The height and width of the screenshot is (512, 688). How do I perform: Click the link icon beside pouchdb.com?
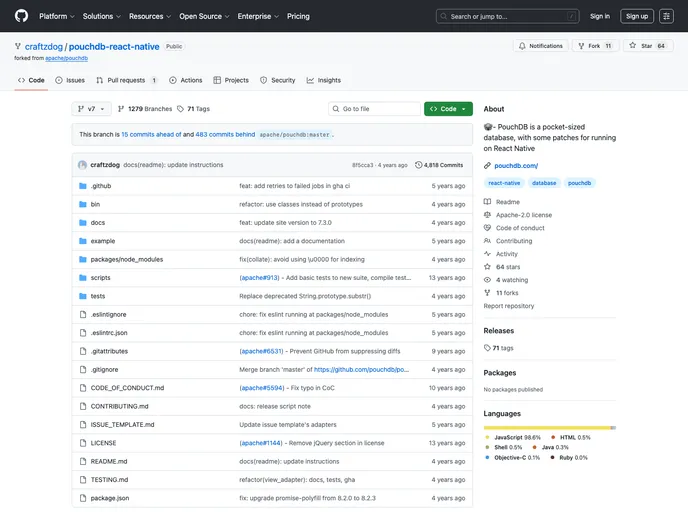487,166
